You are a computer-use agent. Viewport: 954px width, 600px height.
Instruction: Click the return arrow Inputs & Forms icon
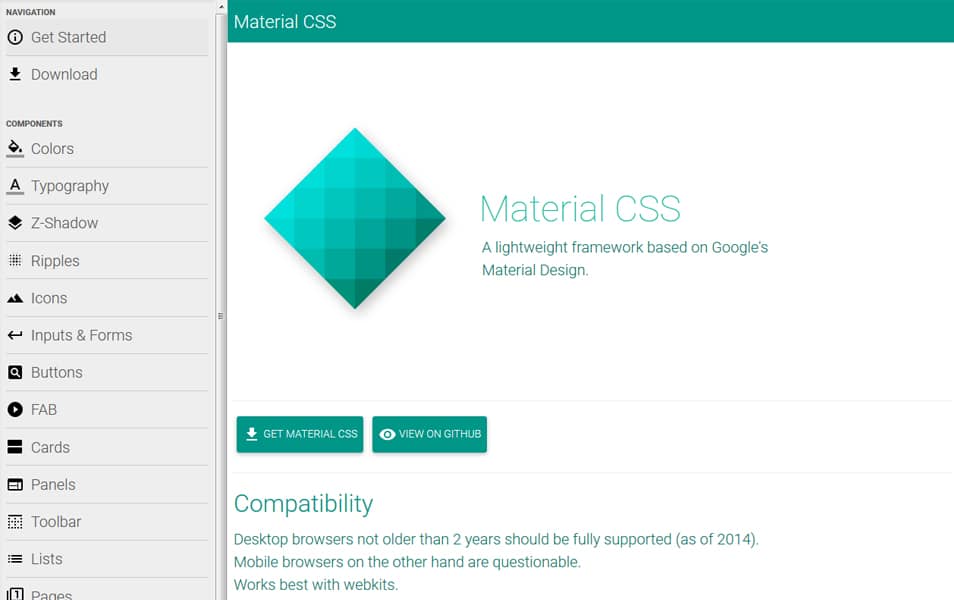[15, 335]
